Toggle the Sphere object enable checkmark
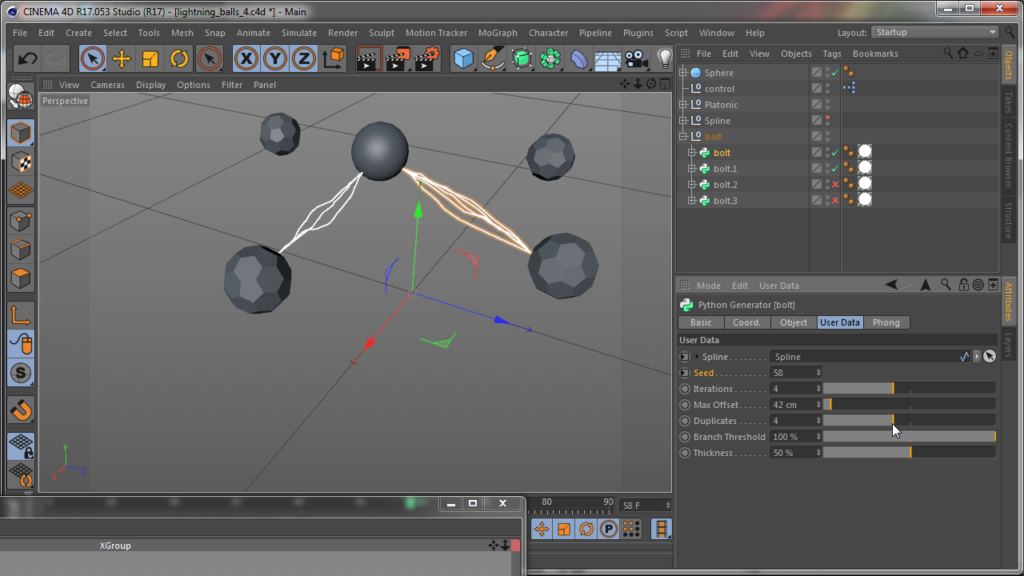 pyautogui.click(x=835, y=72)
